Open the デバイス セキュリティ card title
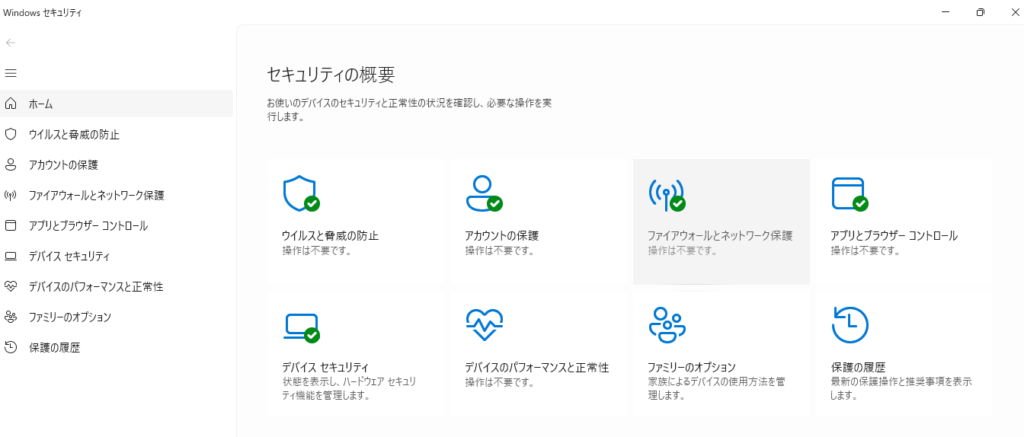 click(x=325, y=367)
